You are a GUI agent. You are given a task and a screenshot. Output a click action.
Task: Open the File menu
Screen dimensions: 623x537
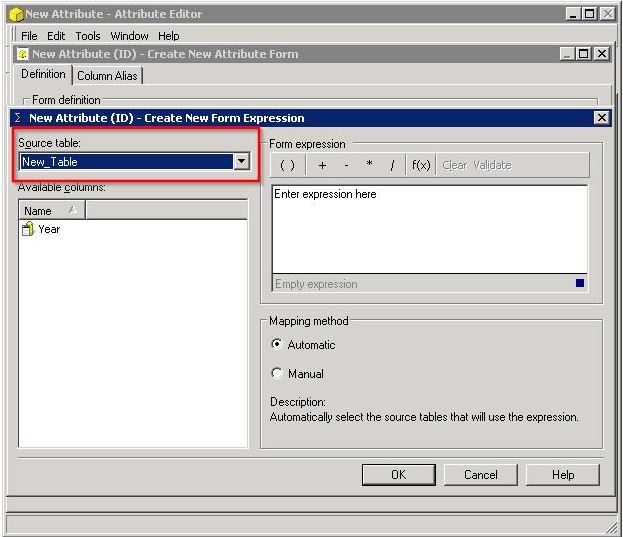pyautogui.click(x=29, y=36)
